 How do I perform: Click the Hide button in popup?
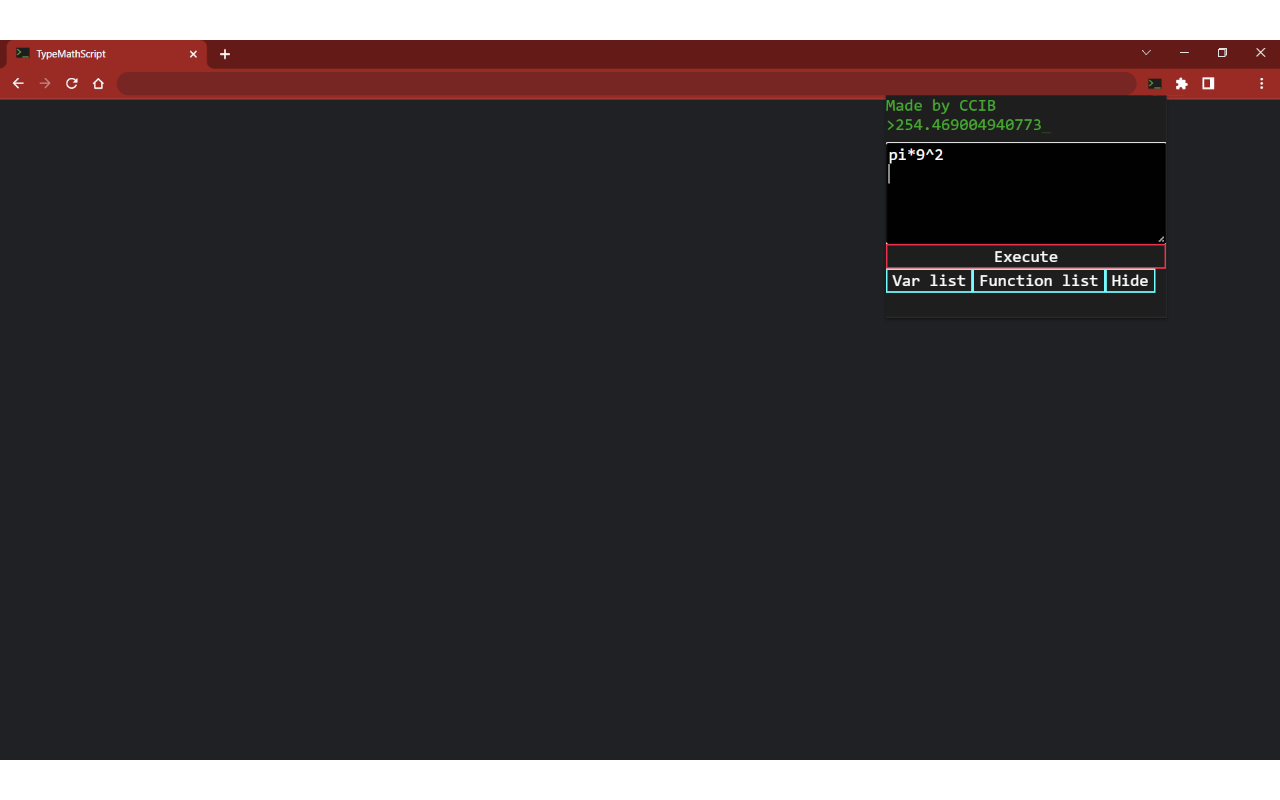tap(1130, 281)
